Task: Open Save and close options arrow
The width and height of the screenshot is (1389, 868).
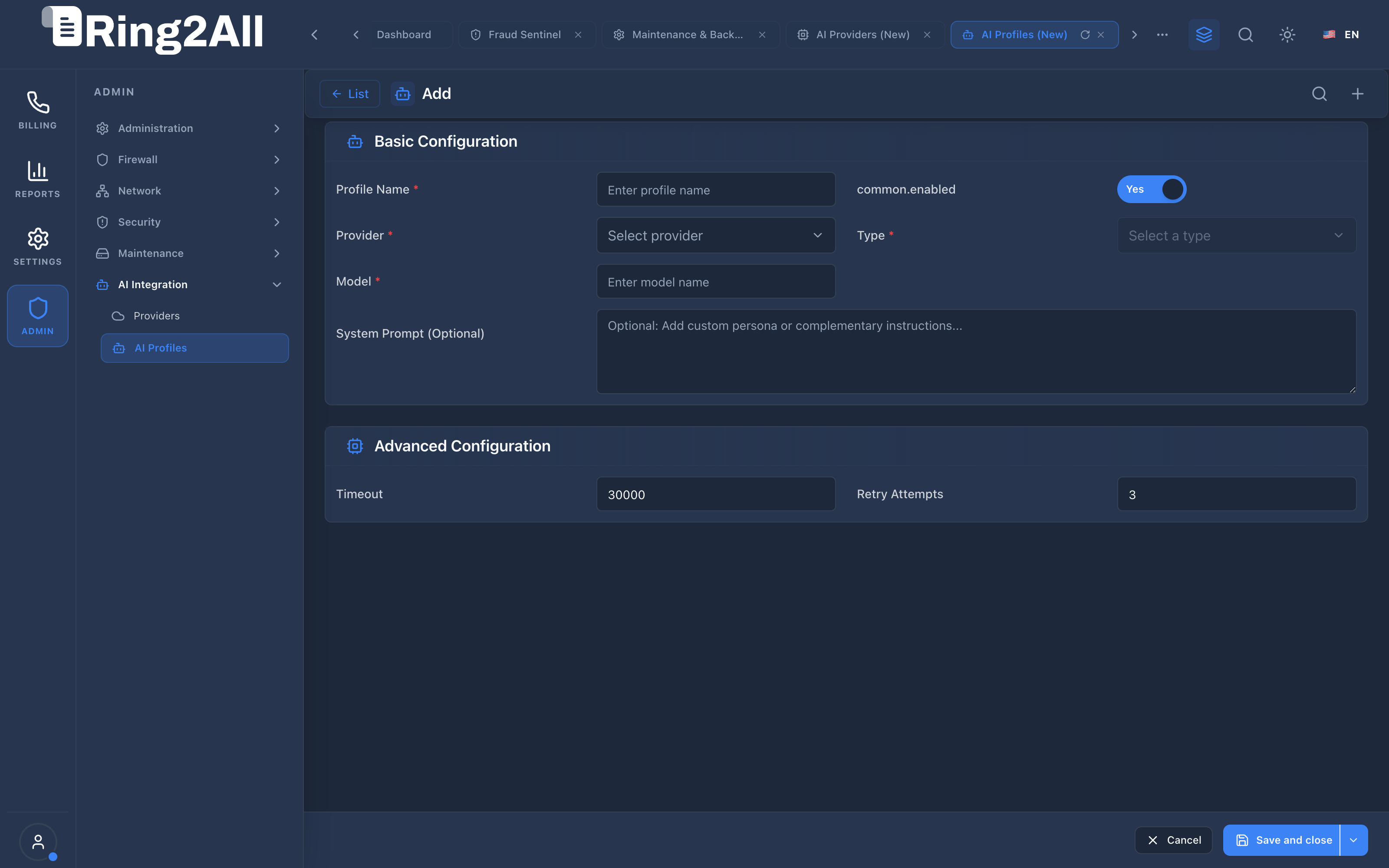Action: click(x=1353, y=840)
